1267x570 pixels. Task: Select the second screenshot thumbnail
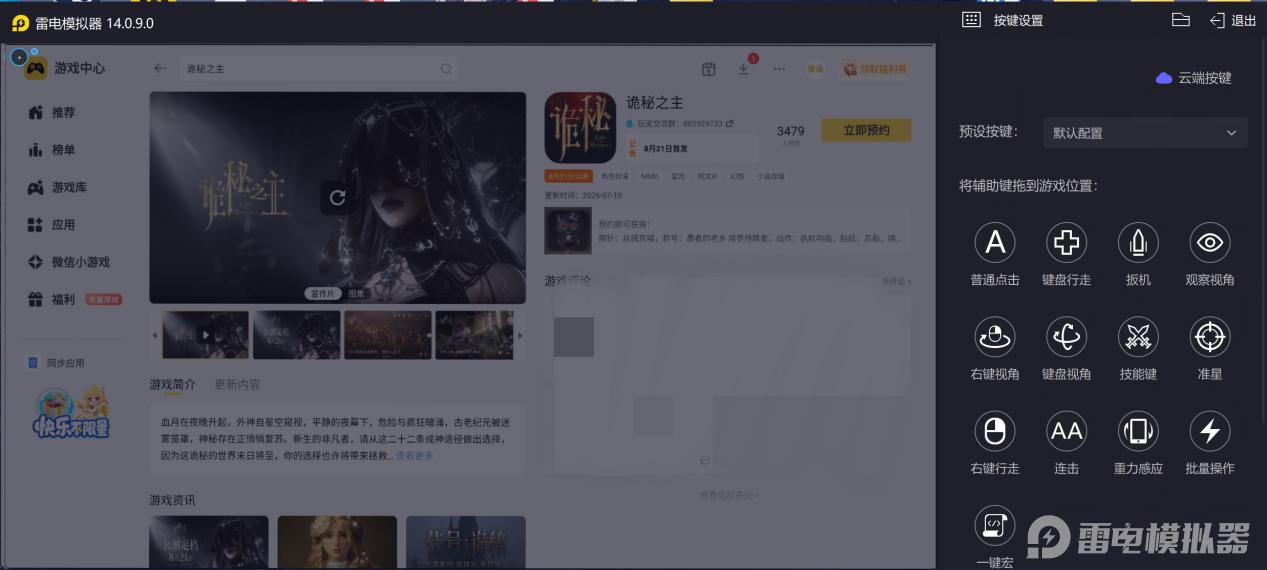pos(297,335)
